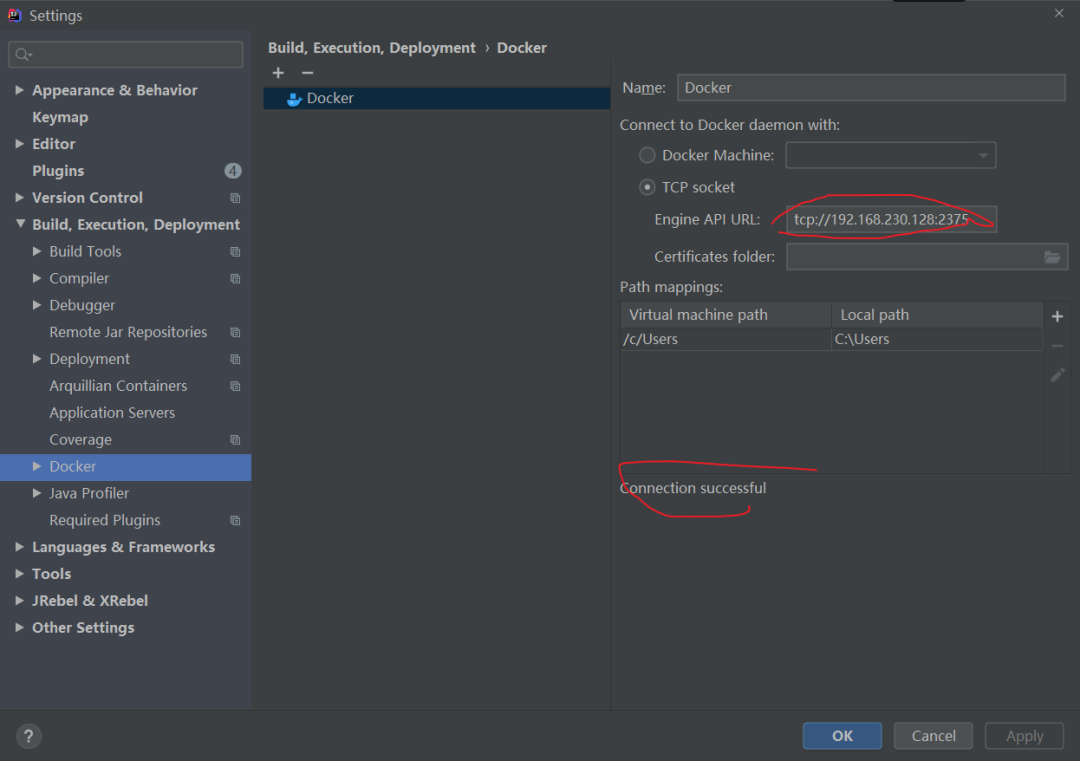This screenshot has height=761, width=1080.
Task: Click project-level icon beside Remote Jar Repositories
Action: 235,333
